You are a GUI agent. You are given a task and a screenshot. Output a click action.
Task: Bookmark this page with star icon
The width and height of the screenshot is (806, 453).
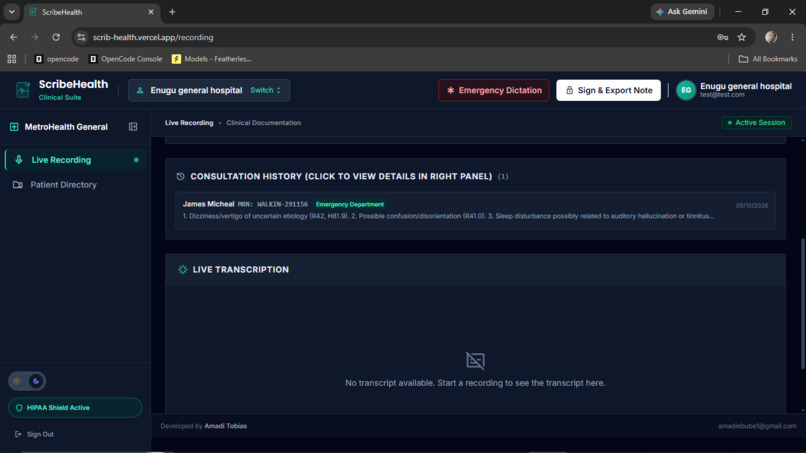pos(741,37)
